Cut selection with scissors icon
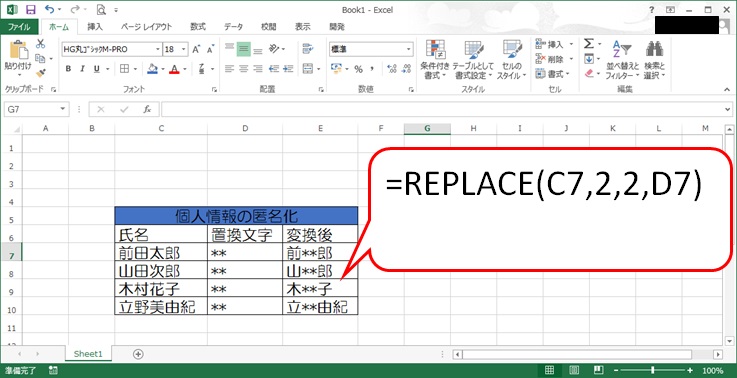This screenshot has width=737, height=378. [x=40, y=44]
